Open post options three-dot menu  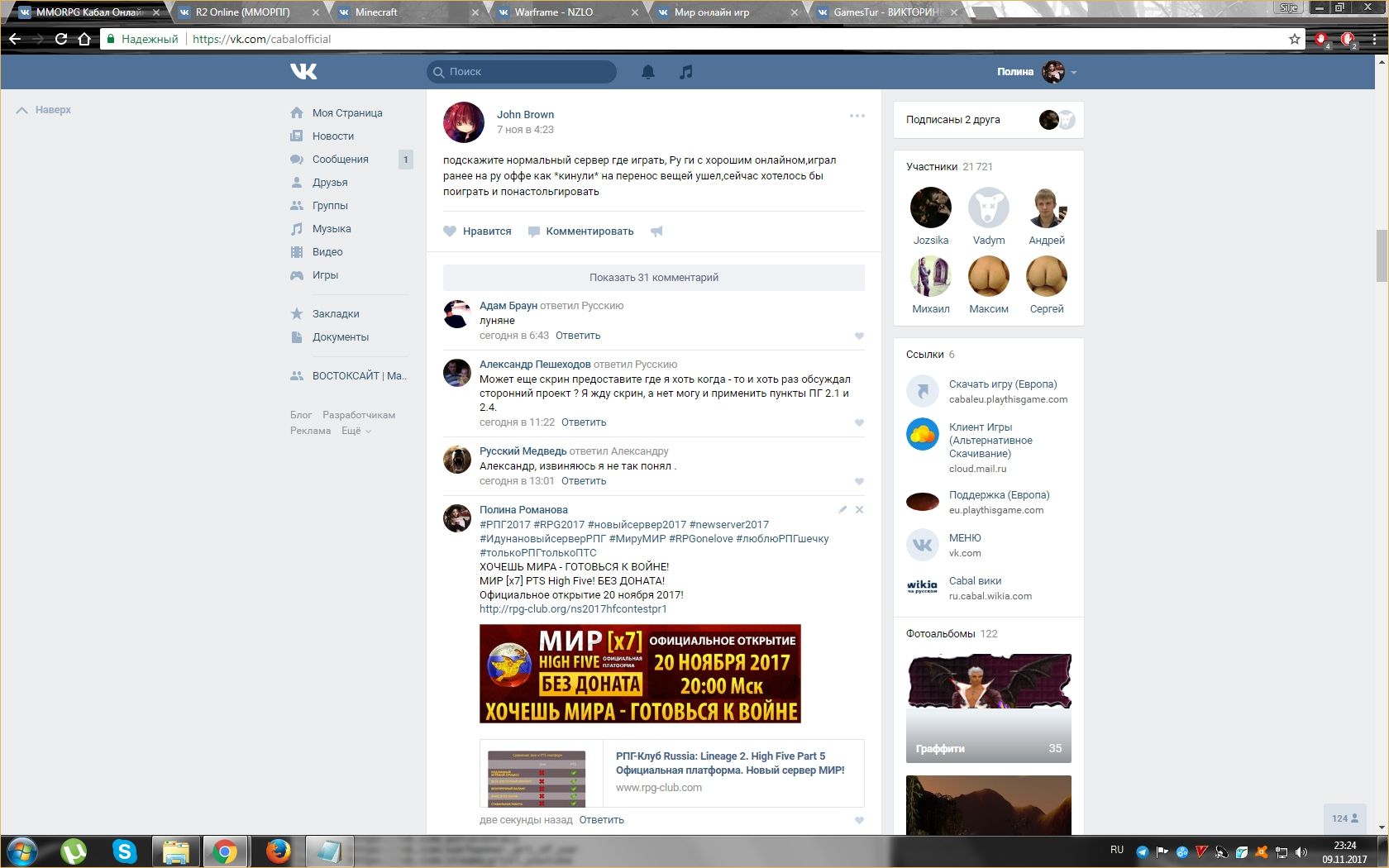pos(857,116)
